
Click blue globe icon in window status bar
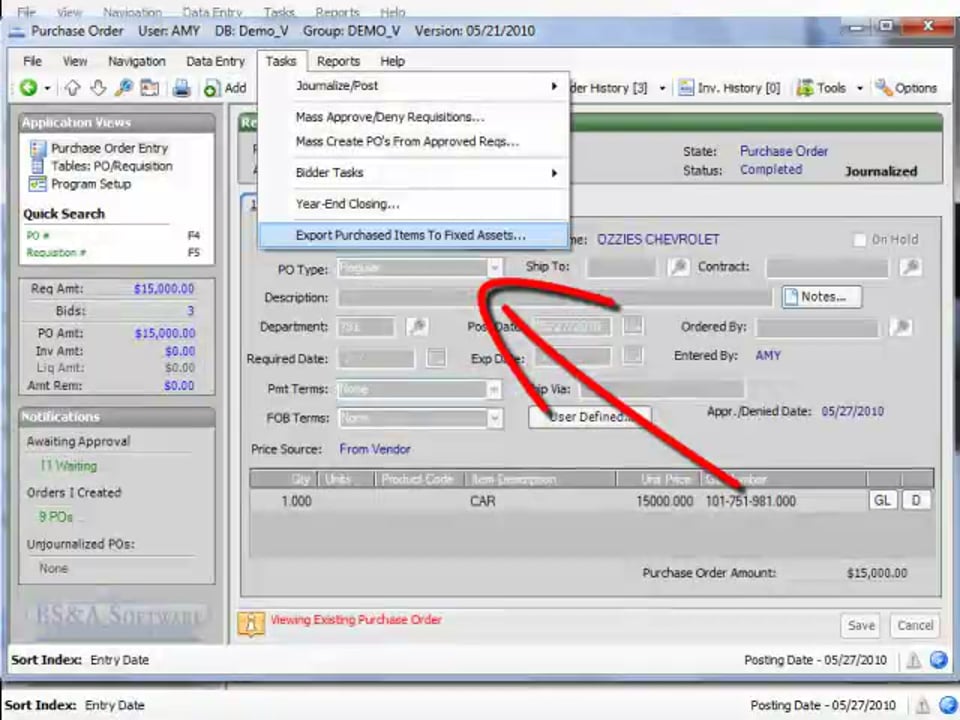click(x=939, y=659)
